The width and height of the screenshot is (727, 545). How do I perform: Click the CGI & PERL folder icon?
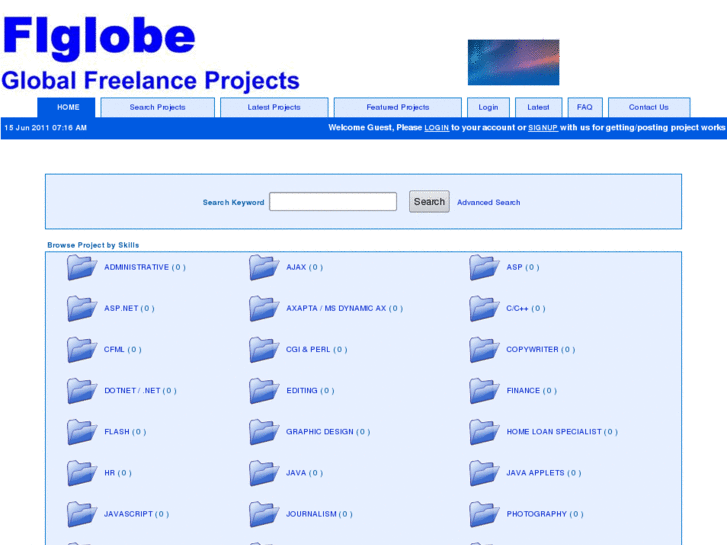pyautogui.click(x=264, y=350)
